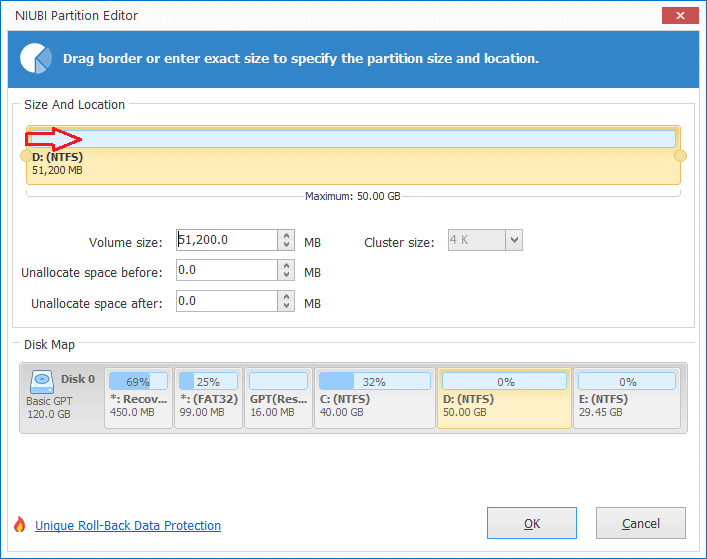Click the 0% usage bar of E: drive

point(627,381)
